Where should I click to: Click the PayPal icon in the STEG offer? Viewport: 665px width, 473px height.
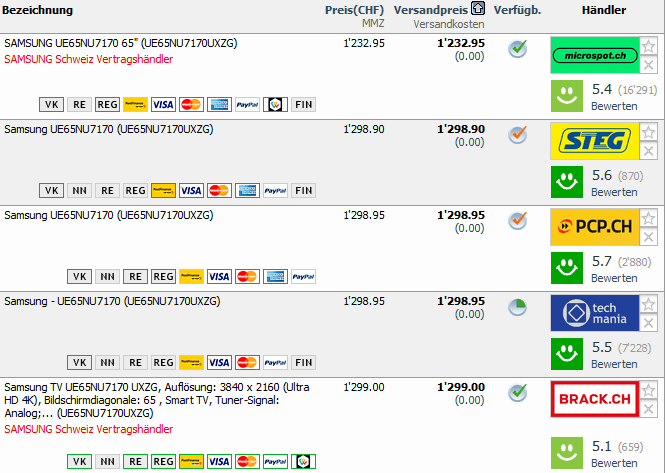(x=276, y=190)
